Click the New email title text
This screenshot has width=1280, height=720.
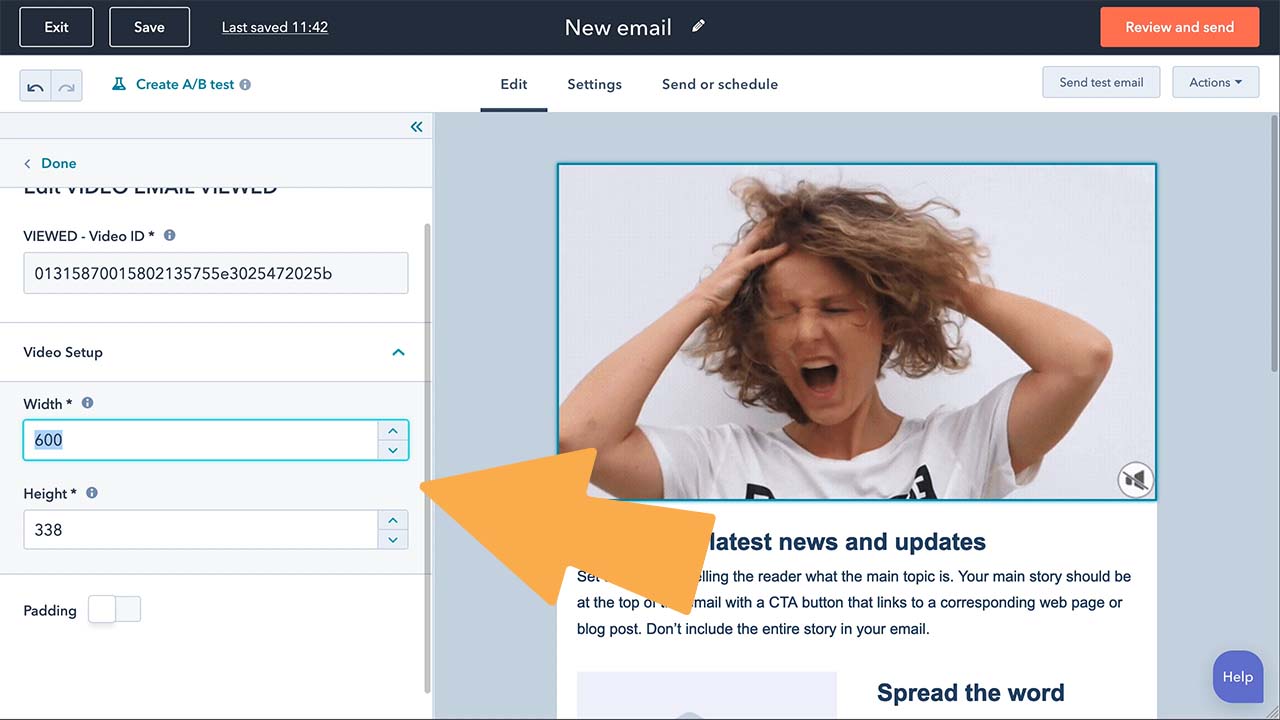tap(618, 27)
